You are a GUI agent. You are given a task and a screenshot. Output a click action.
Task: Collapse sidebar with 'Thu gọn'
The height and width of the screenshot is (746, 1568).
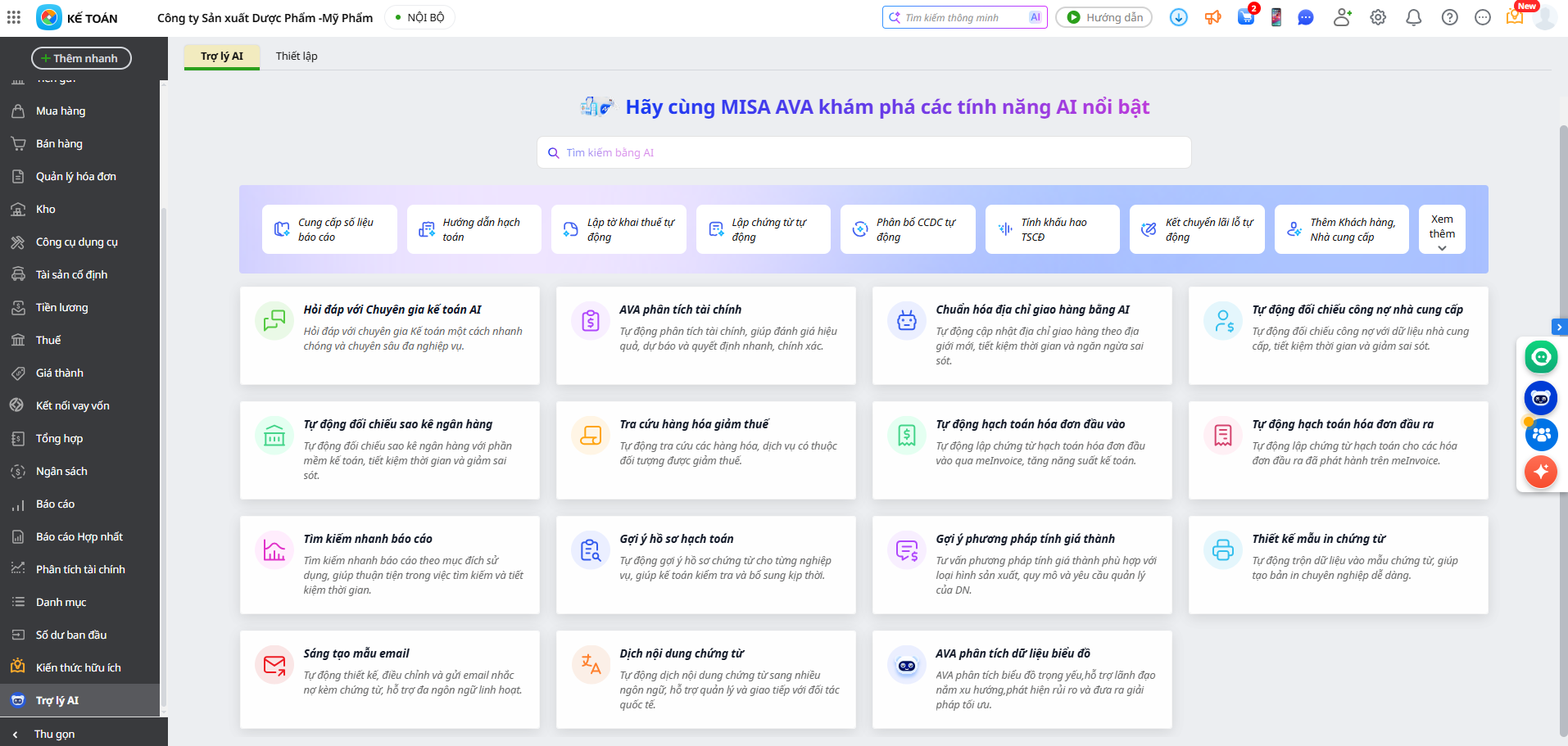coord(54,734)
